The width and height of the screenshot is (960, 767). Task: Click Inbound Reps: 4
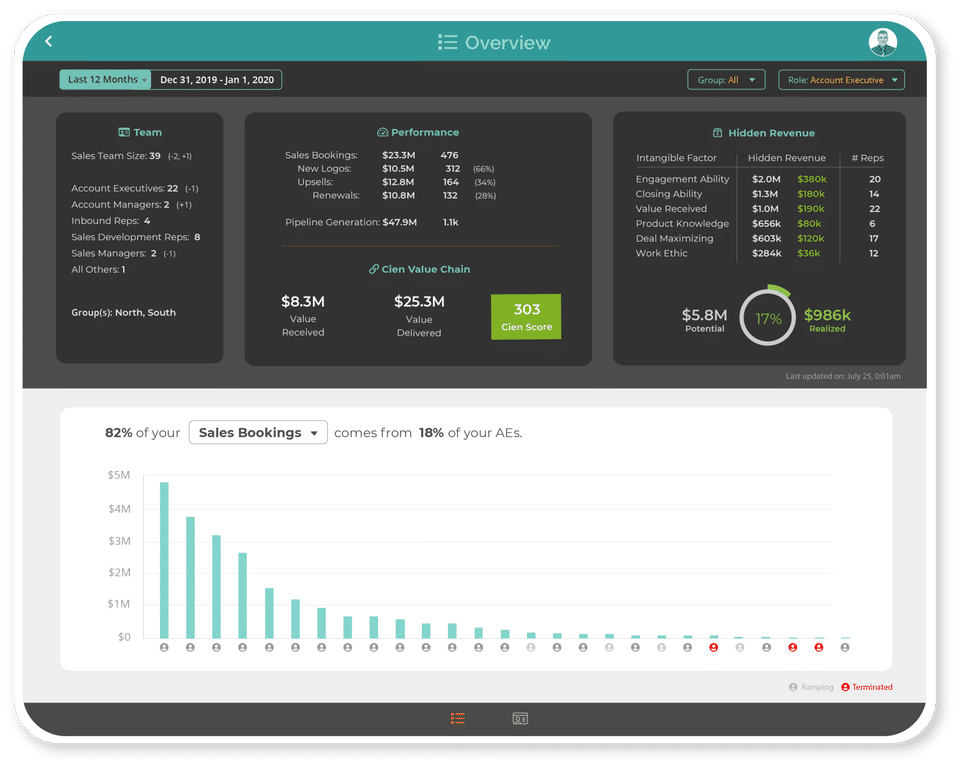click(111, 220)
